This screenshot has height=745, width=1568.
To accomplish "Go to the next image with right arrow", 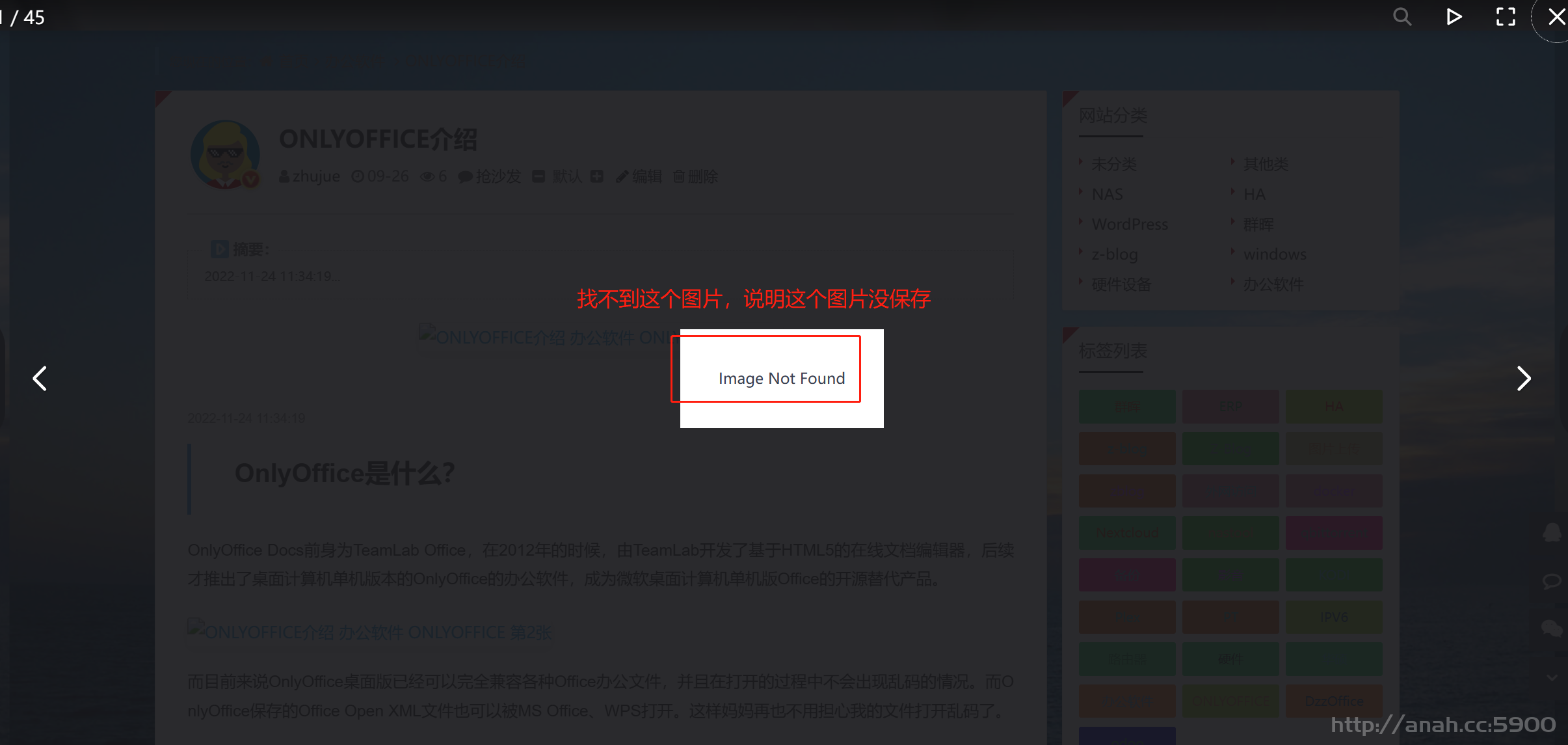I will 1523,378.
